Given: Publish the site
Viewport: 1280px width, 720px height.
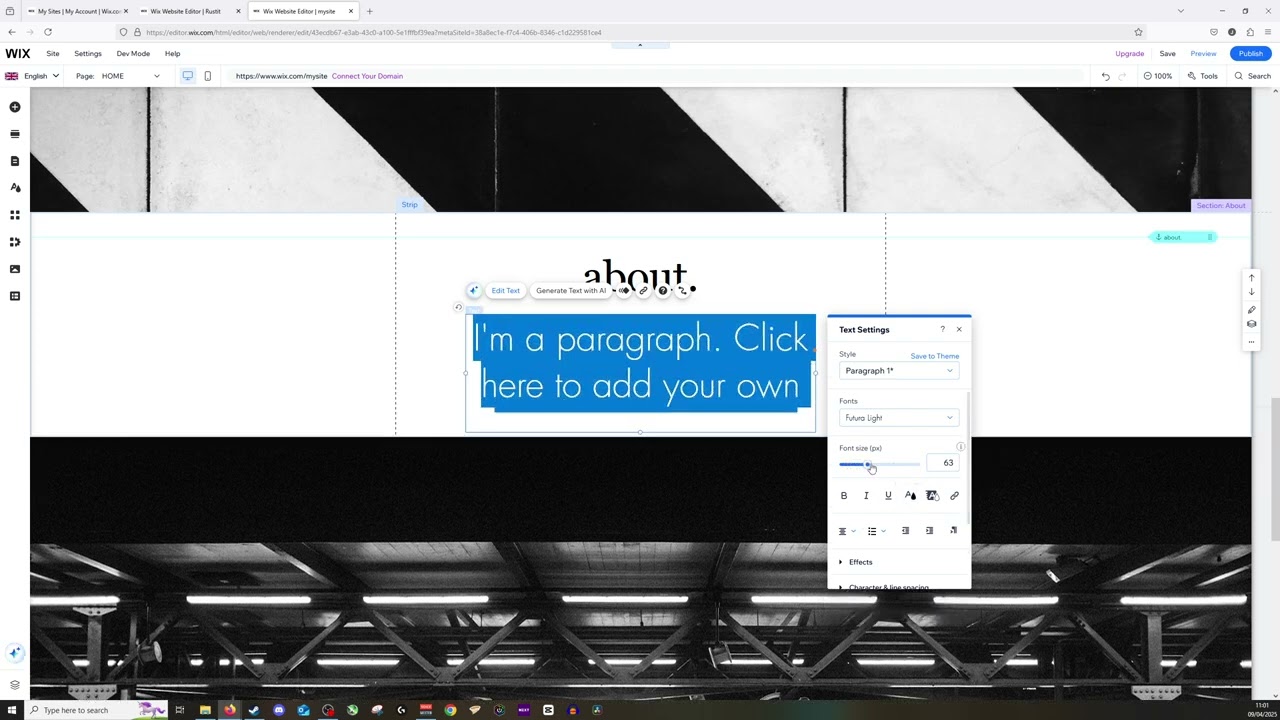Looking at the screenshot, I should point(1251,54).
